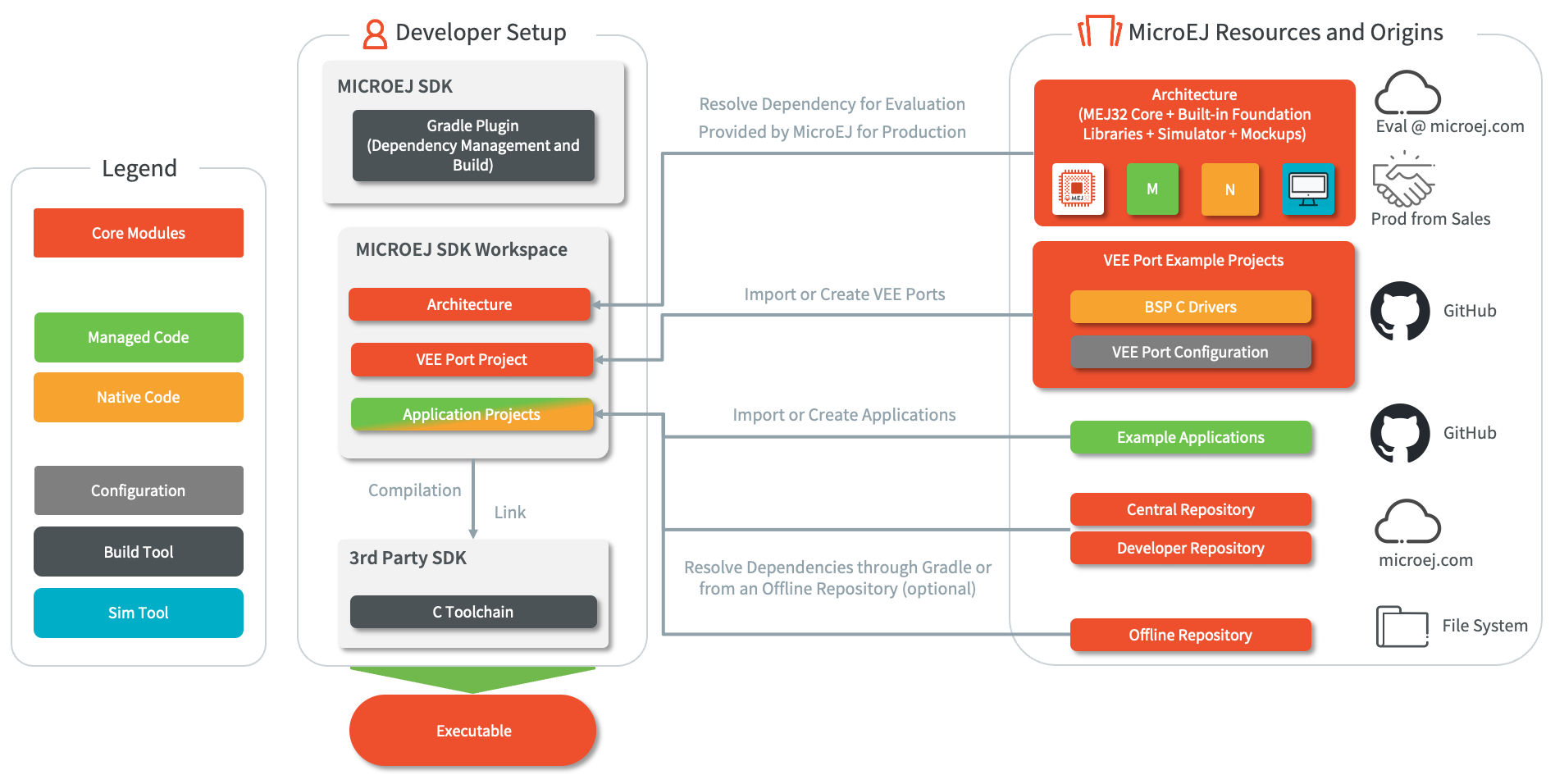This screenshot has height=784, width=1555.
Task: Select the Developer Repository box
Action: (1191, 548)
